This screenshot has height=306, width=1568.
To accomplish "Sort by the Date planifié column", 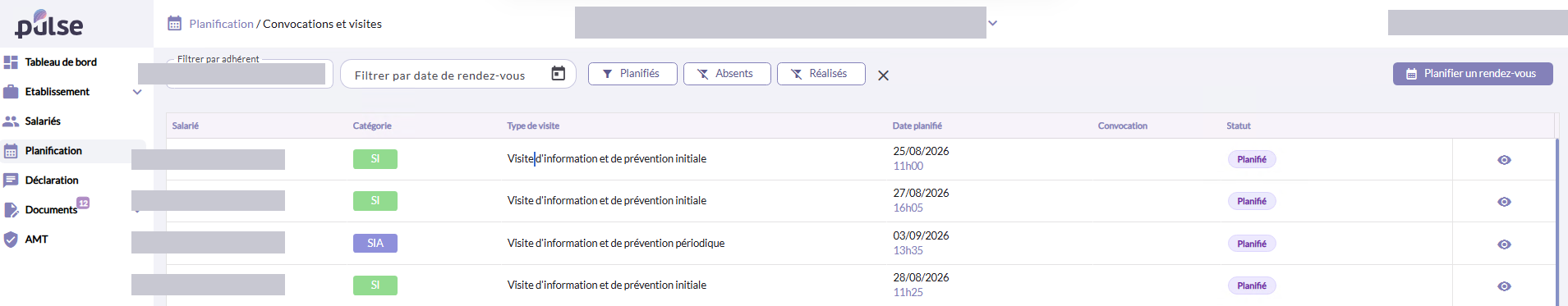I will [917, 126].
